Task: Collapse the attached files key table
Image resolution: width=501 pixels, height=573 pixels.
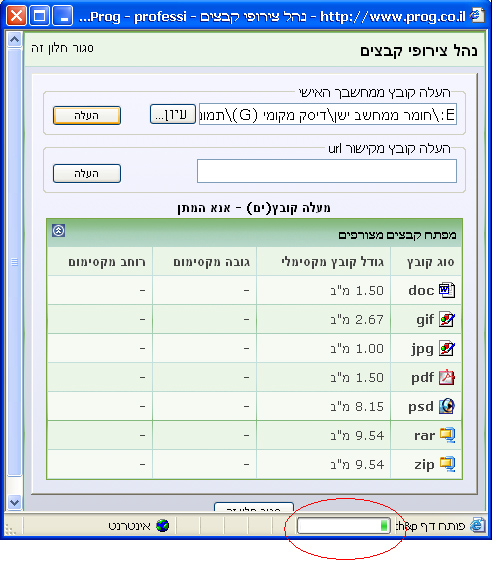Action: tap(58, 231)
